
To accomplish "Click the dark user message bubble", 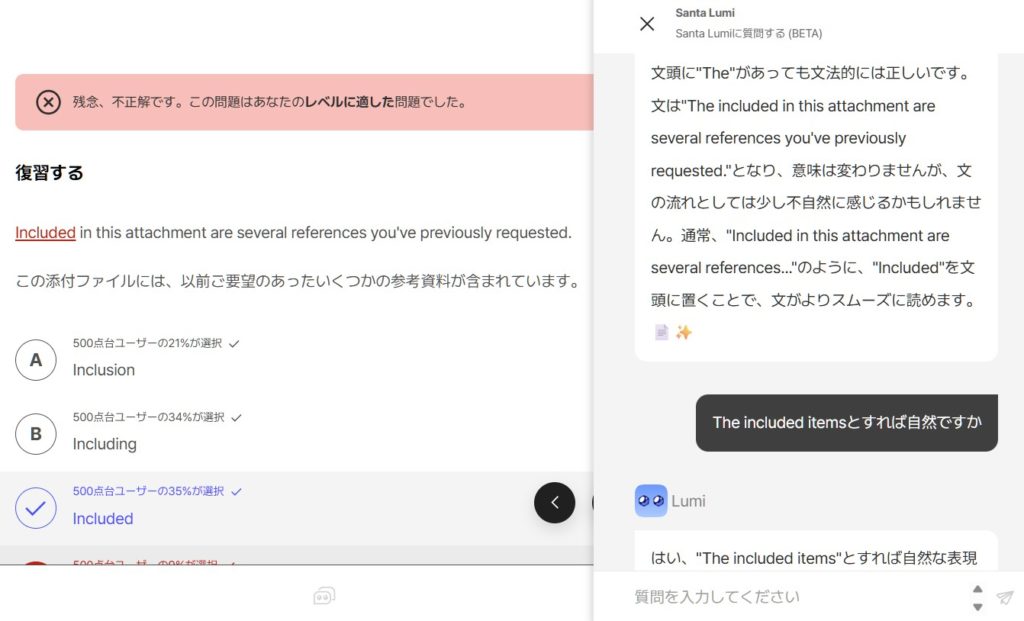I will (x=846, y=422).
